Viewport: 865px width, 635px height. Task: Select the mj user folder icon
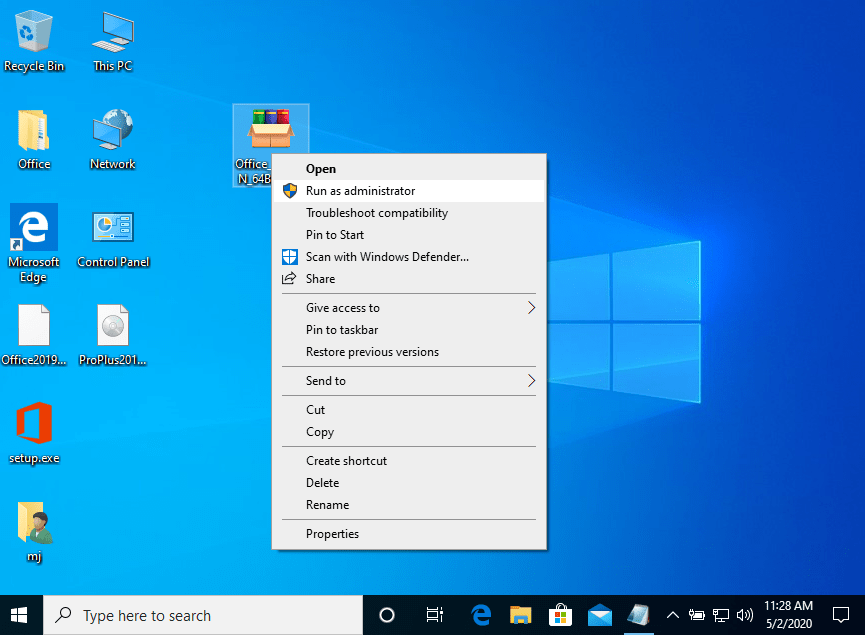[34, 530]
